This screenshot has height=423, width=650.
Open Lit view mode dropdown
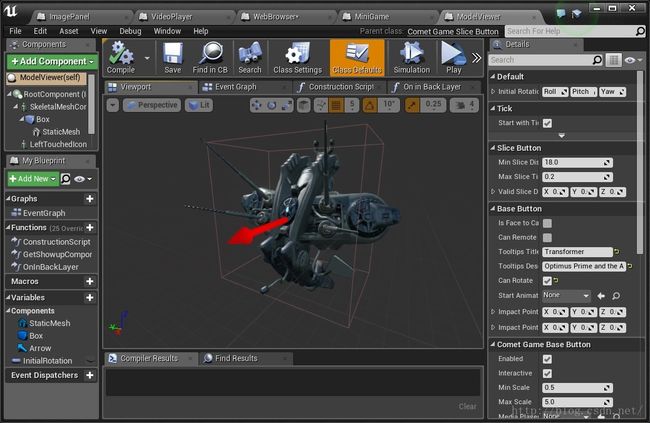click(x=199, y=105)
